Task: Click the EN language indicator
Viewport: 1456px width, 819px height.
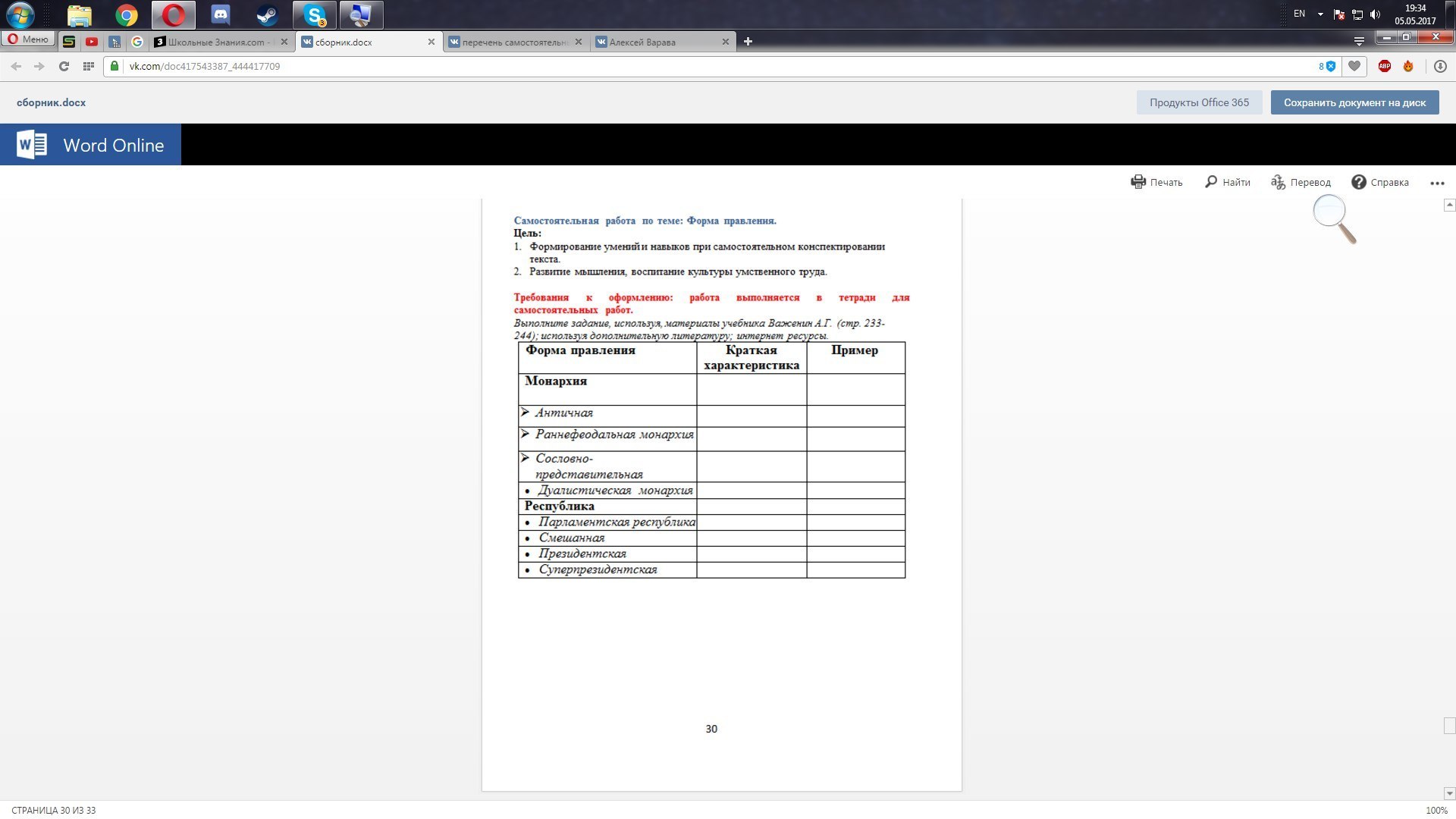Action: [x=1300, y=14]
